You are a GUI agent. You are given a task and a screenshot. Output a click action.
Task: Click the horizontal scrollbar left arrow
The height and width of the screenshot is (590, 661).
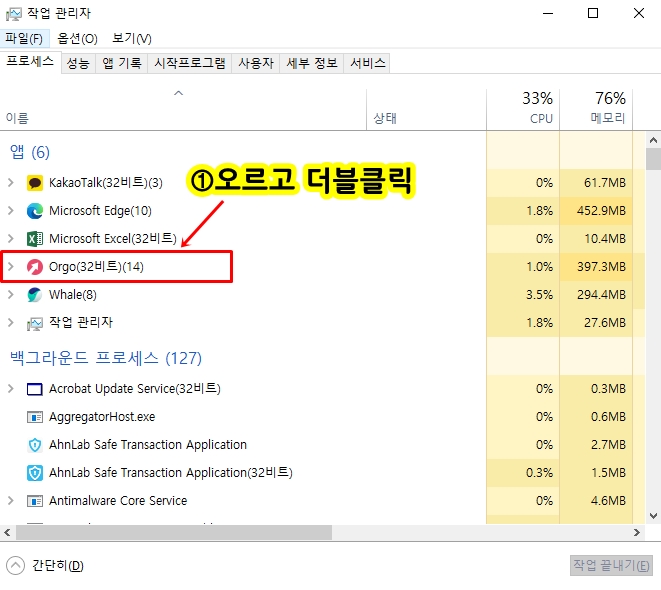tap(7, 533)
